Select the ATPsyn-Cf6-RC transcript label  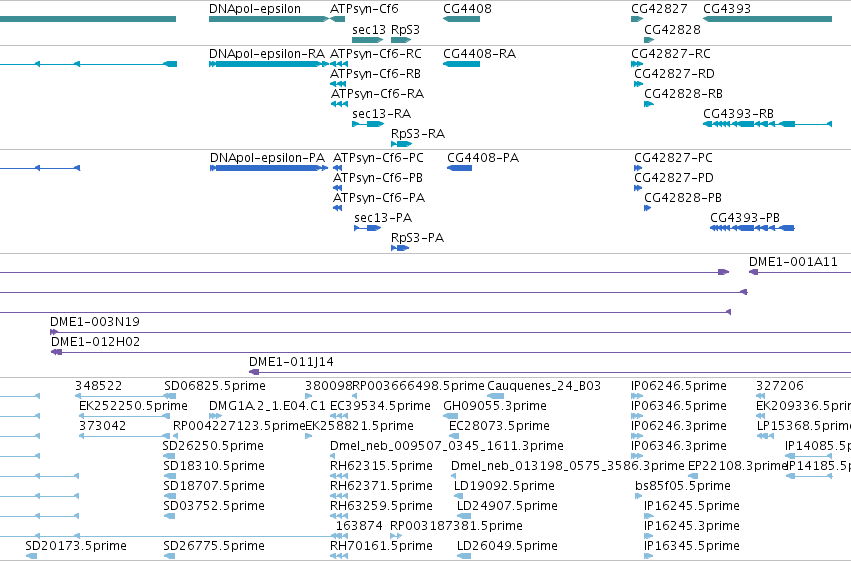coord(376,54)
